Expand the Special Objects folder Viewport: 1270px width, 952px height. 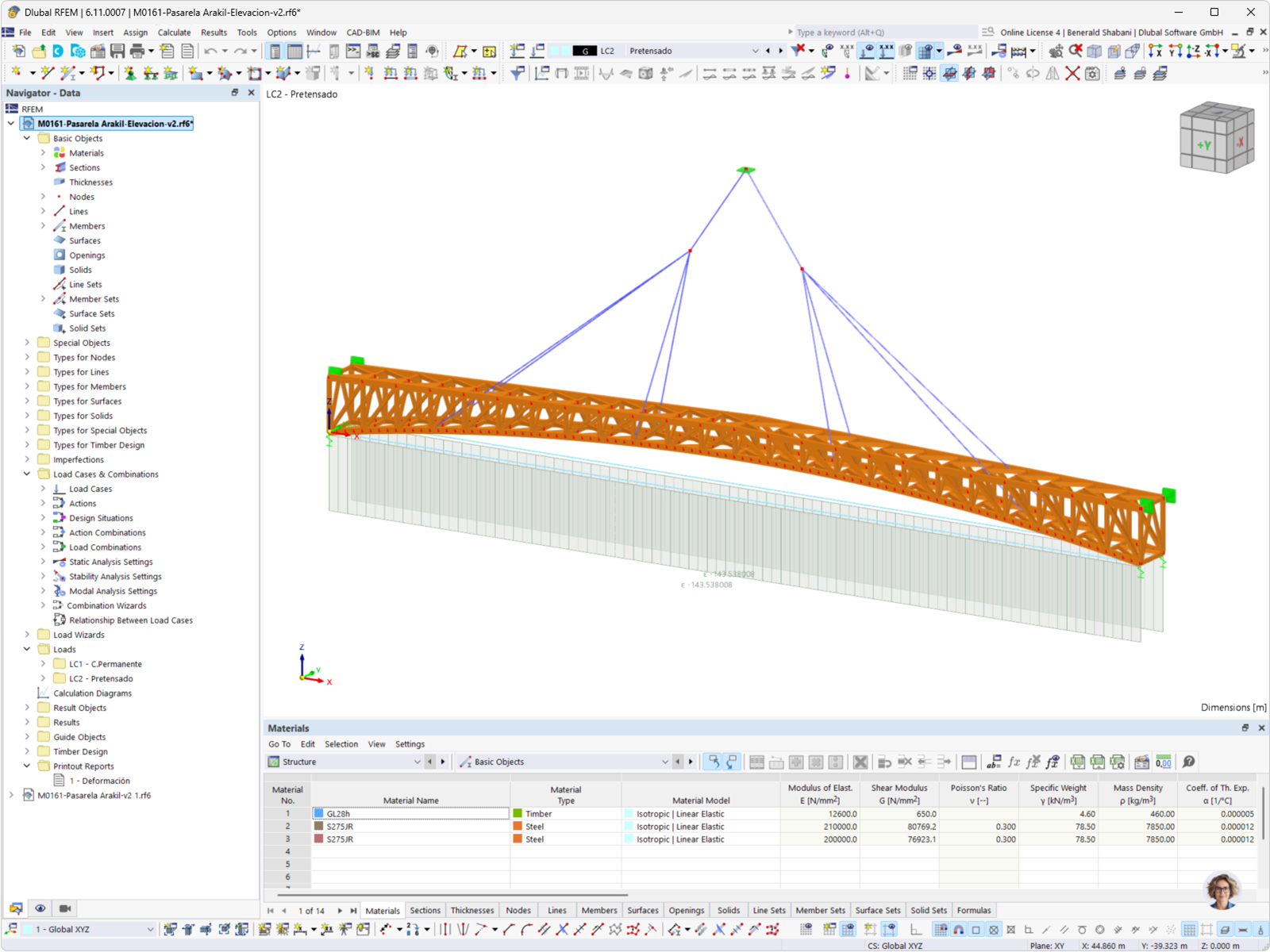tap(27, 343)
